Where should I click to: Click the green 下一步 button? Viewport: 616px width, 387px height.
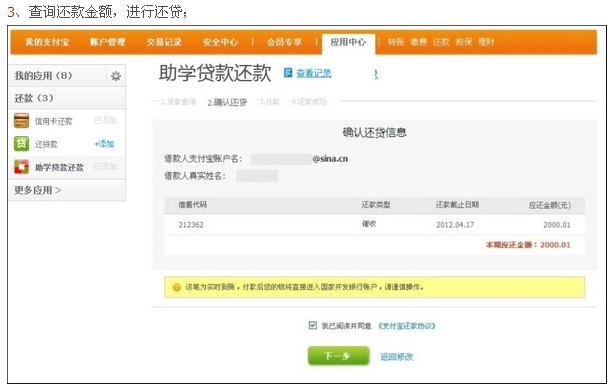point(339,356)
